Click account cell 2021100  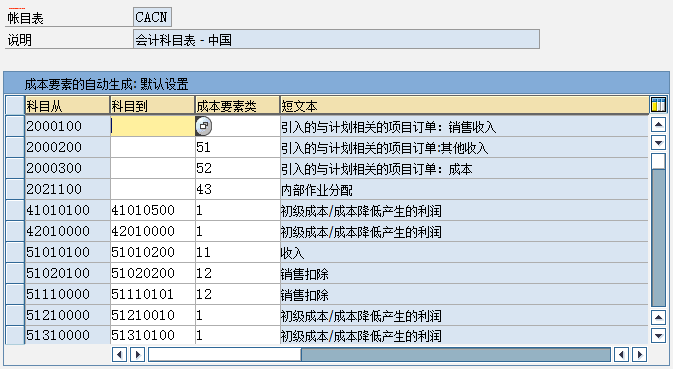coord(67,189)
